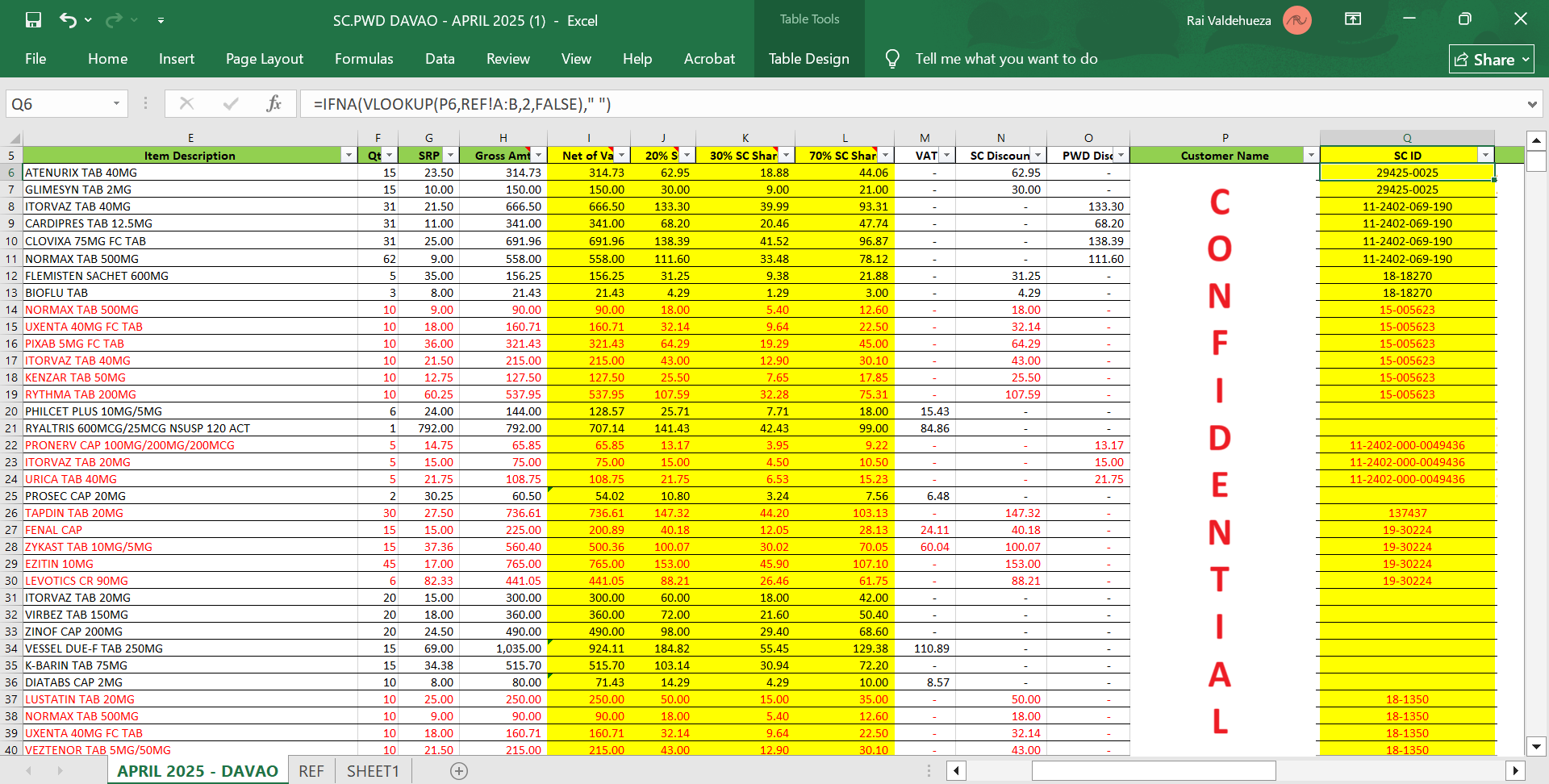Open the Table Design tab
The height and width of the screenshot is (784, 1549).
(808, 59)
